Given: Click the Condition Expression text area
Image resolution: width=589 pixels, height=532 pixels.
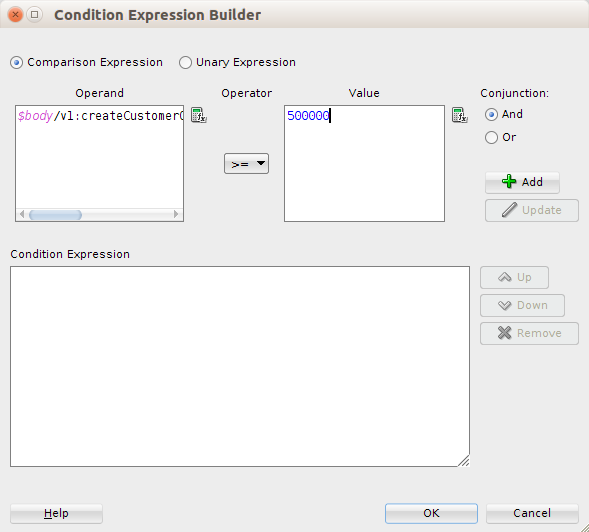Looking at the screenshot, I should 240,367.
